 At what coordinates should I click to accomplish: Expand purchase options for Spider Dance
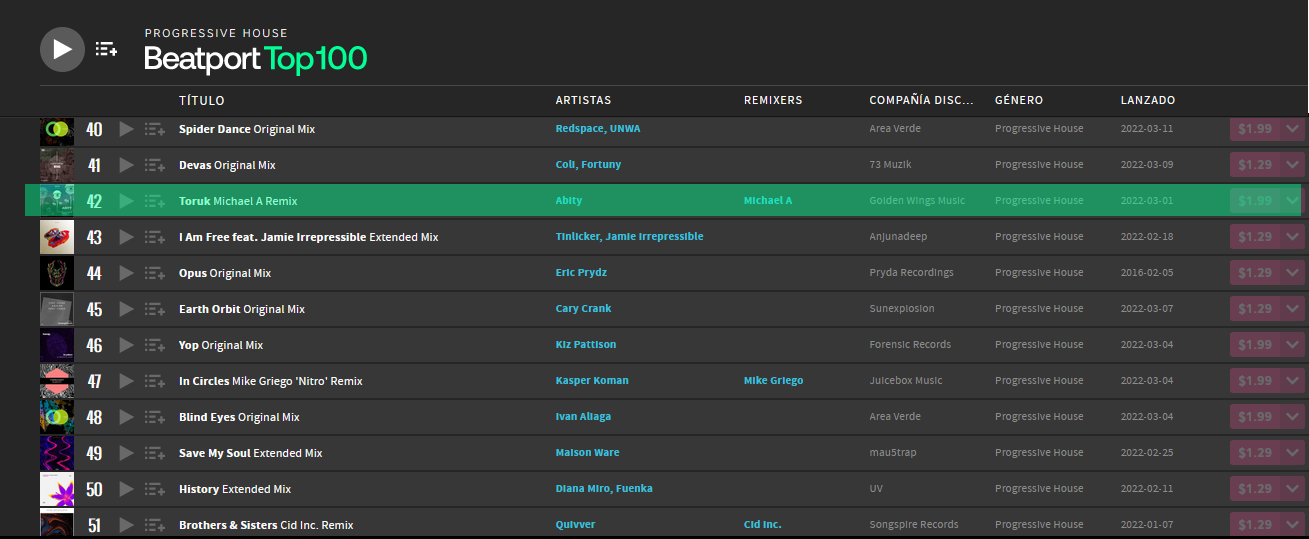click(x=1292, y=129)
